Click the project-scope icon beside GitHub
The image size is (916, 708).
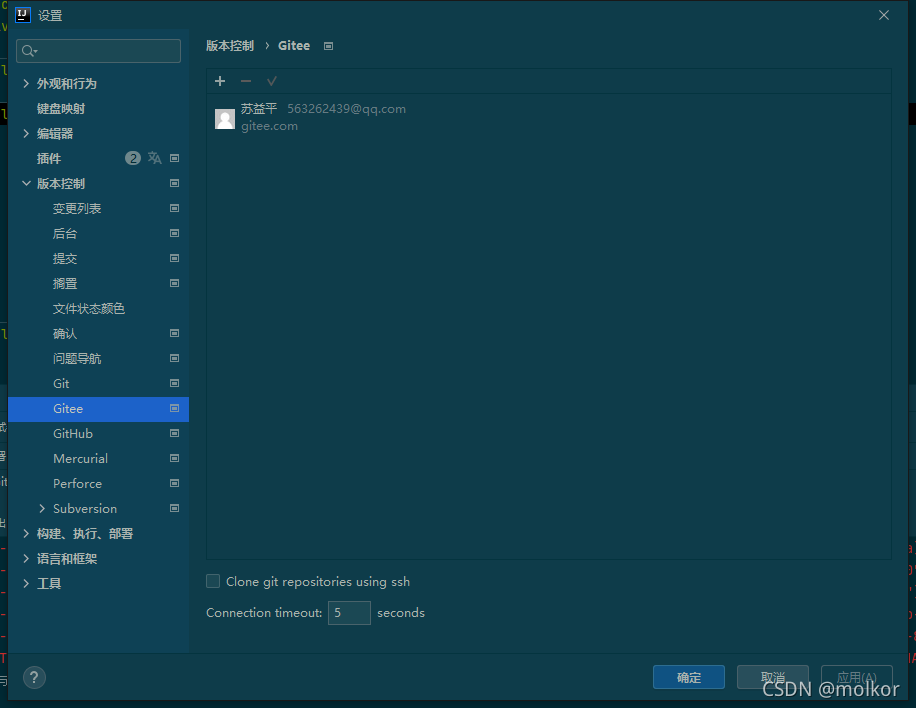point(174,433)
